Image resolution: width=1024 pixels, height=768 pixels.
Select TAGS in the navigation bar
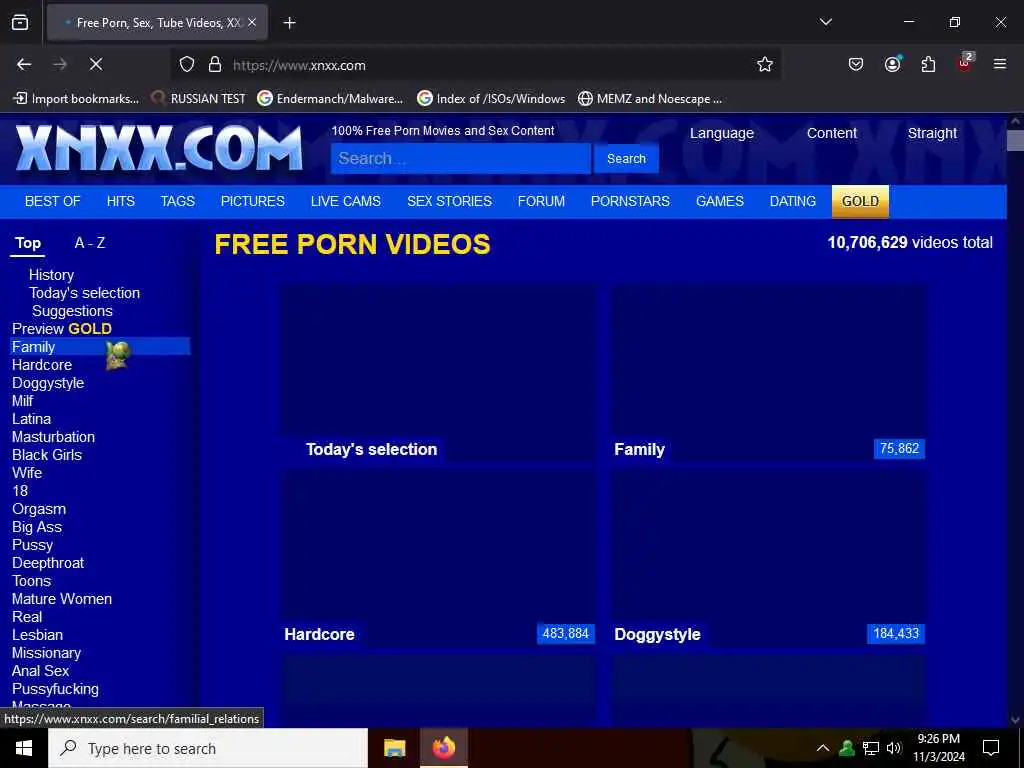pos(178,201)
